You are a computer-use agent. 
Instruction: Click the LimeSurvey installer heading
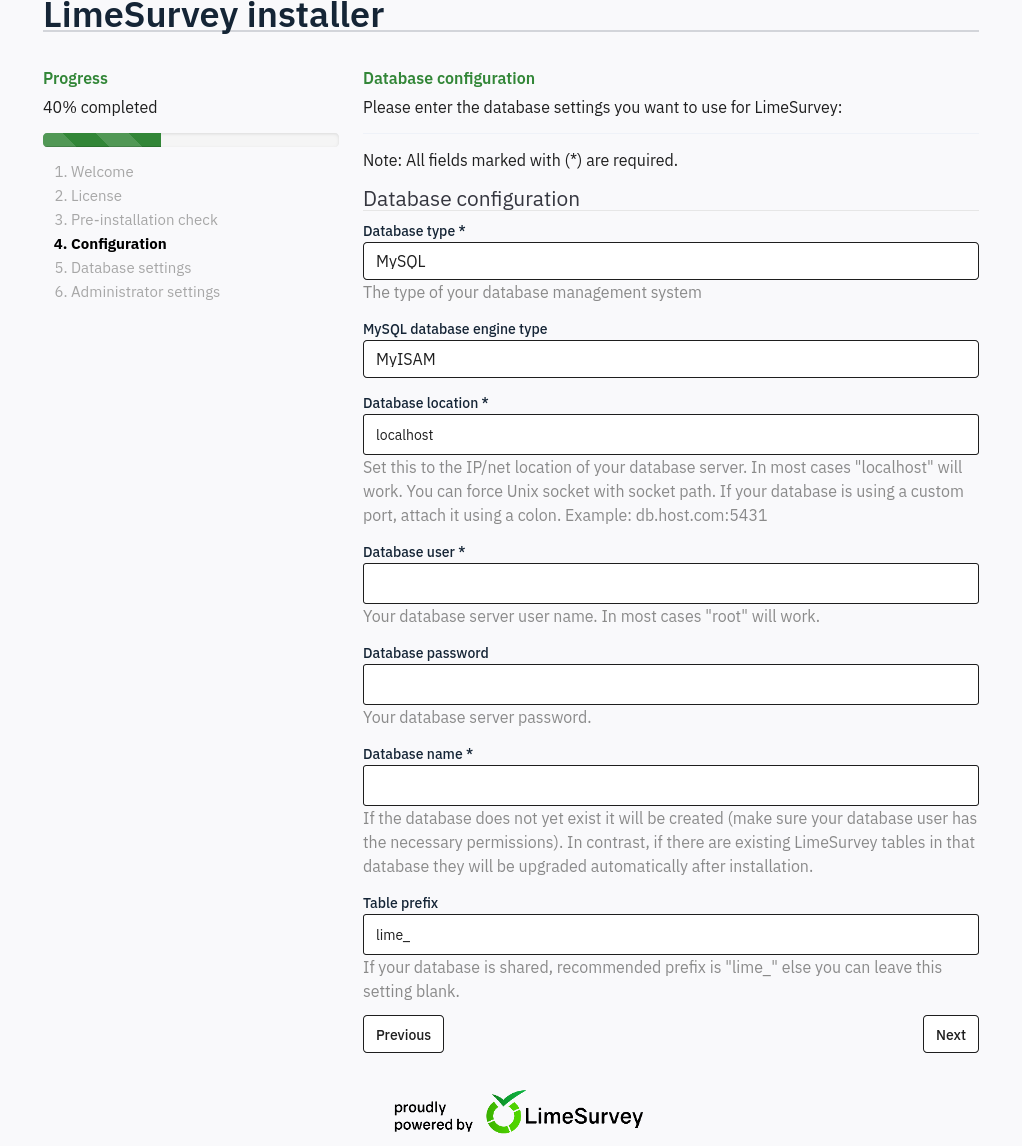tap(214, 15)
